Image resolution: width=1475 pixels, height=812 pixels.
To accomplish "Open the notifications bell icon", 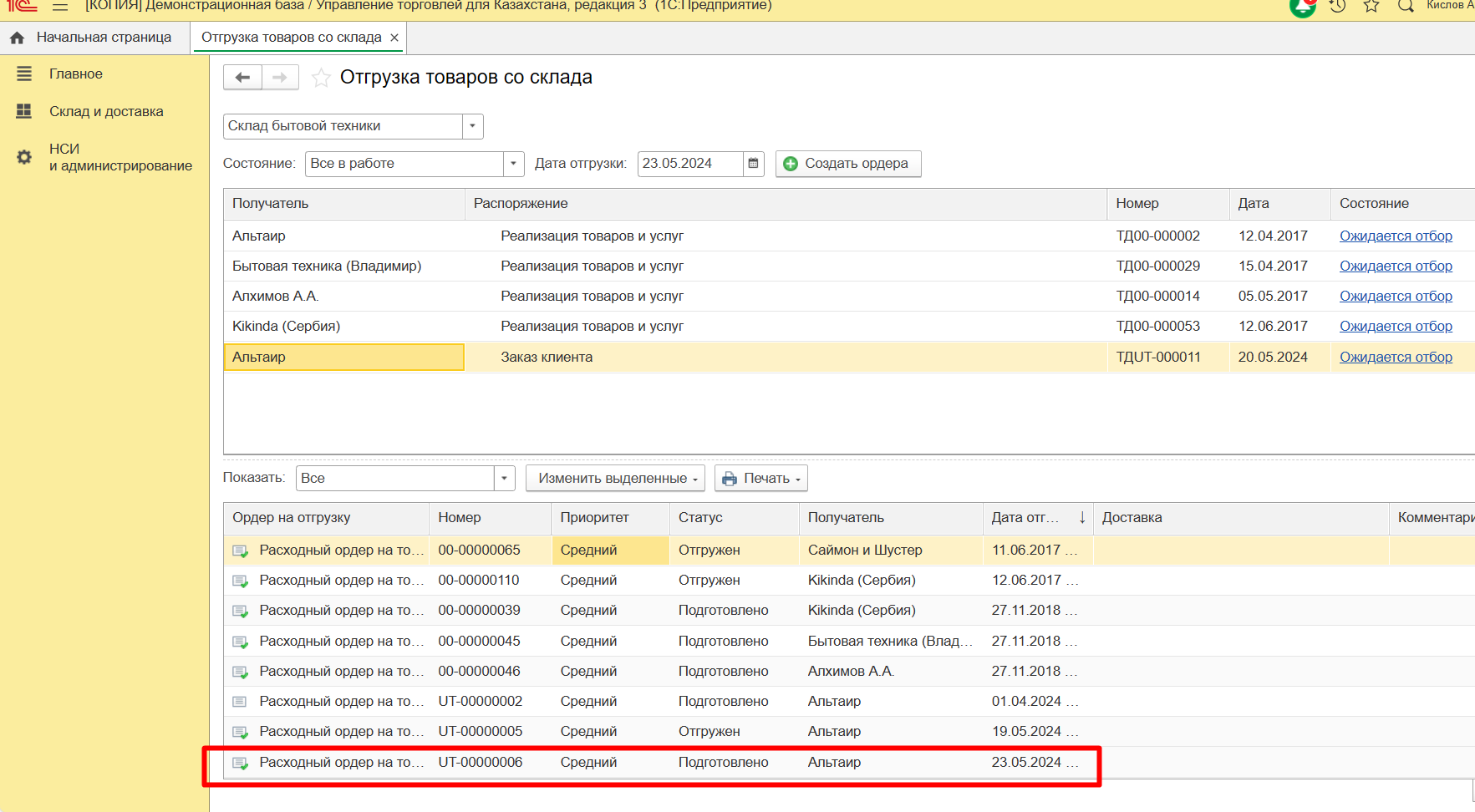I will pos(1302,8).
